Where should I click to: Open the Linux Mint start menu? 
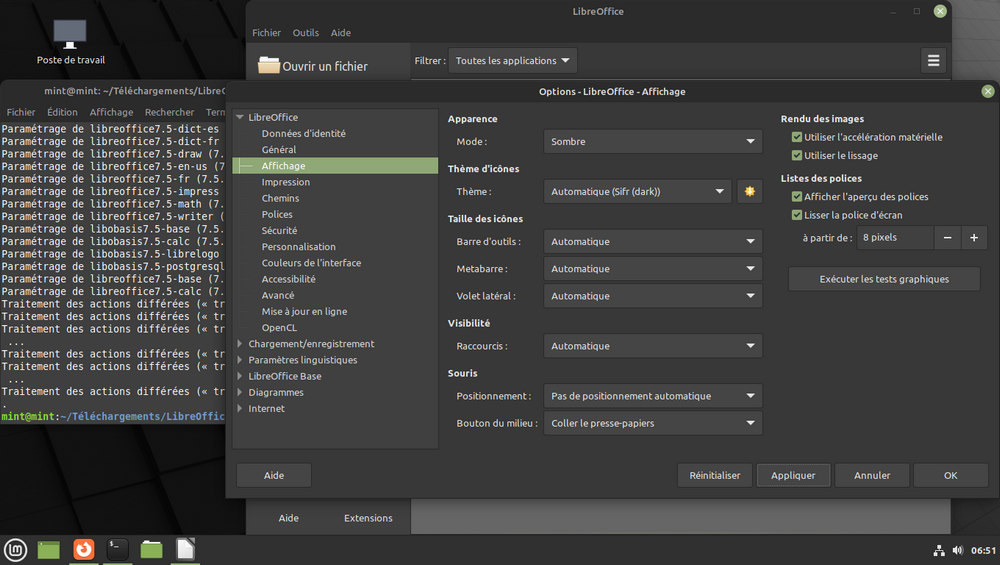pos(15,549)
